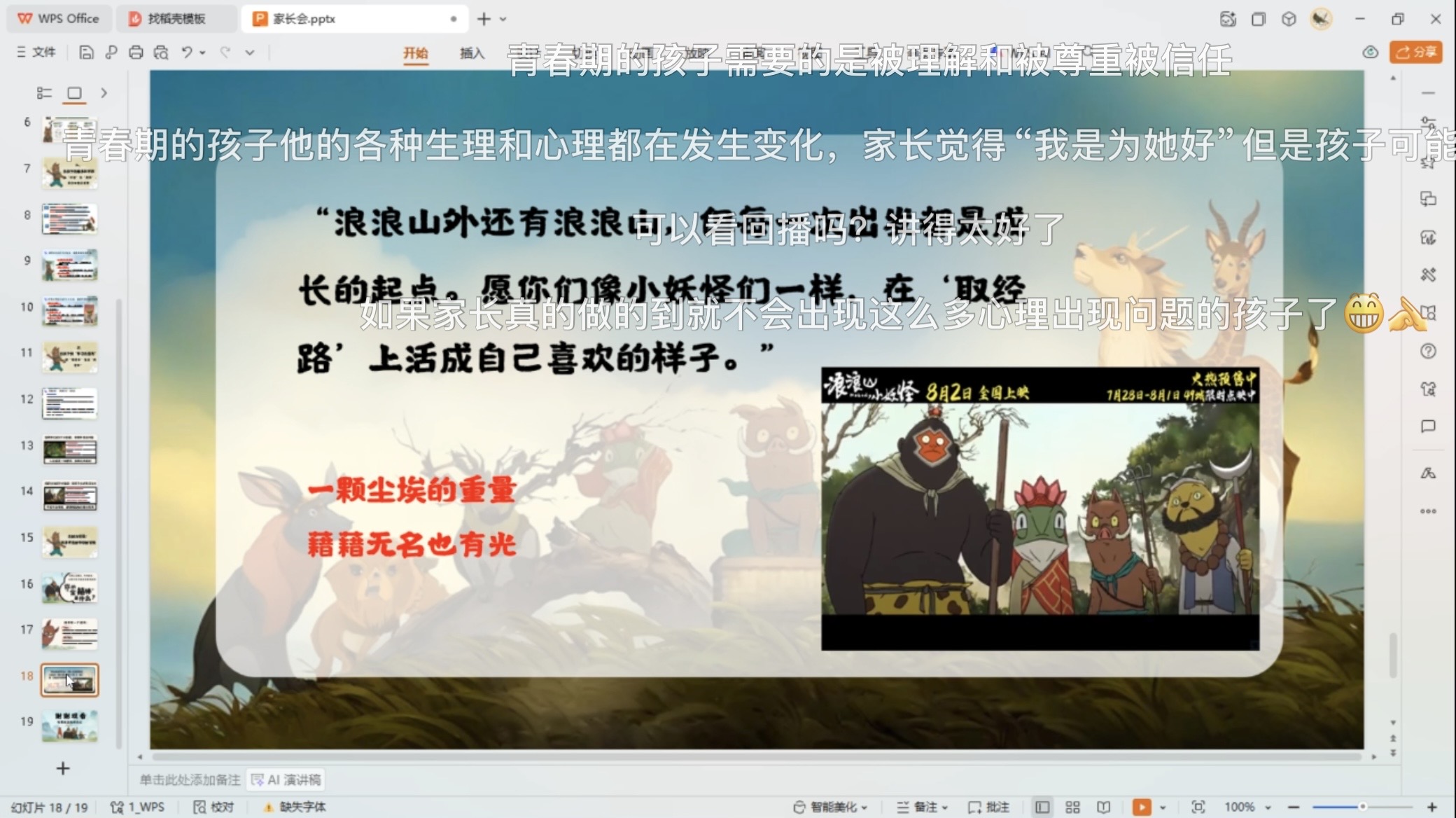Switch to the WPS Office home tab
The image size is (1456, 818).
59,19
